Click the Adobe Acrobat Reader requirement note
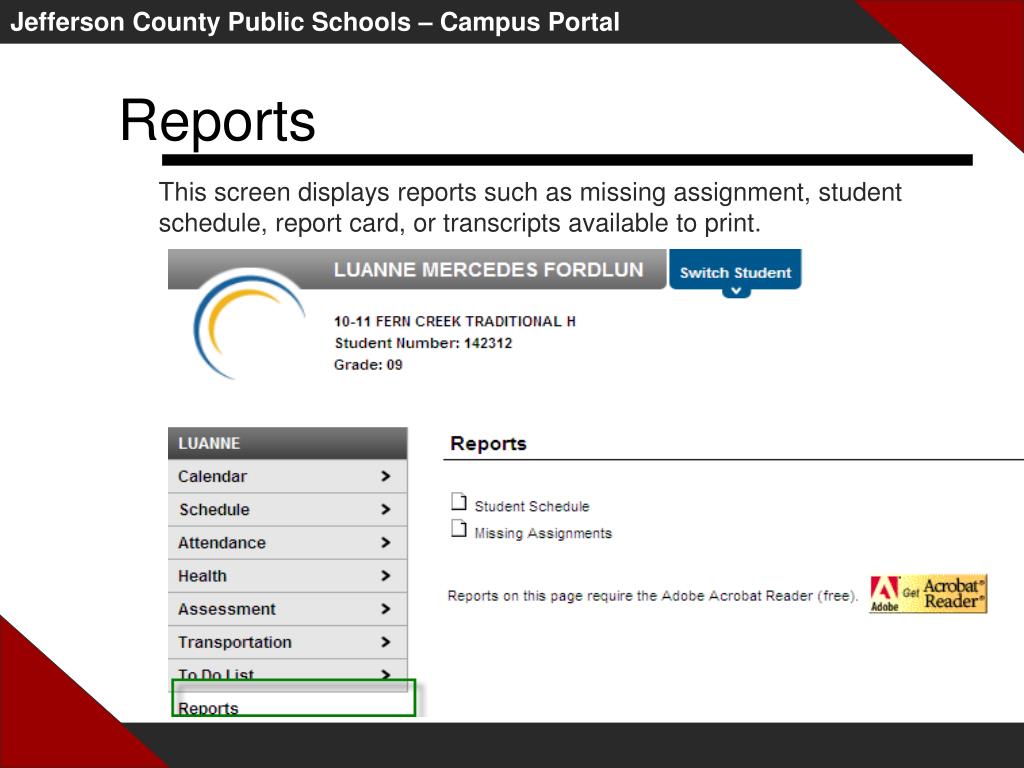1024x768 pixels. (652, 596)
